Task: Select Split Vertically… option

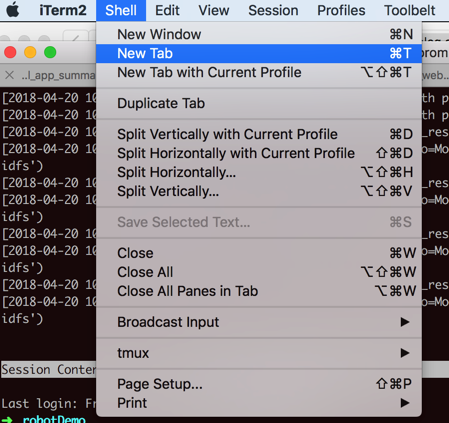Action: (259, 191)
